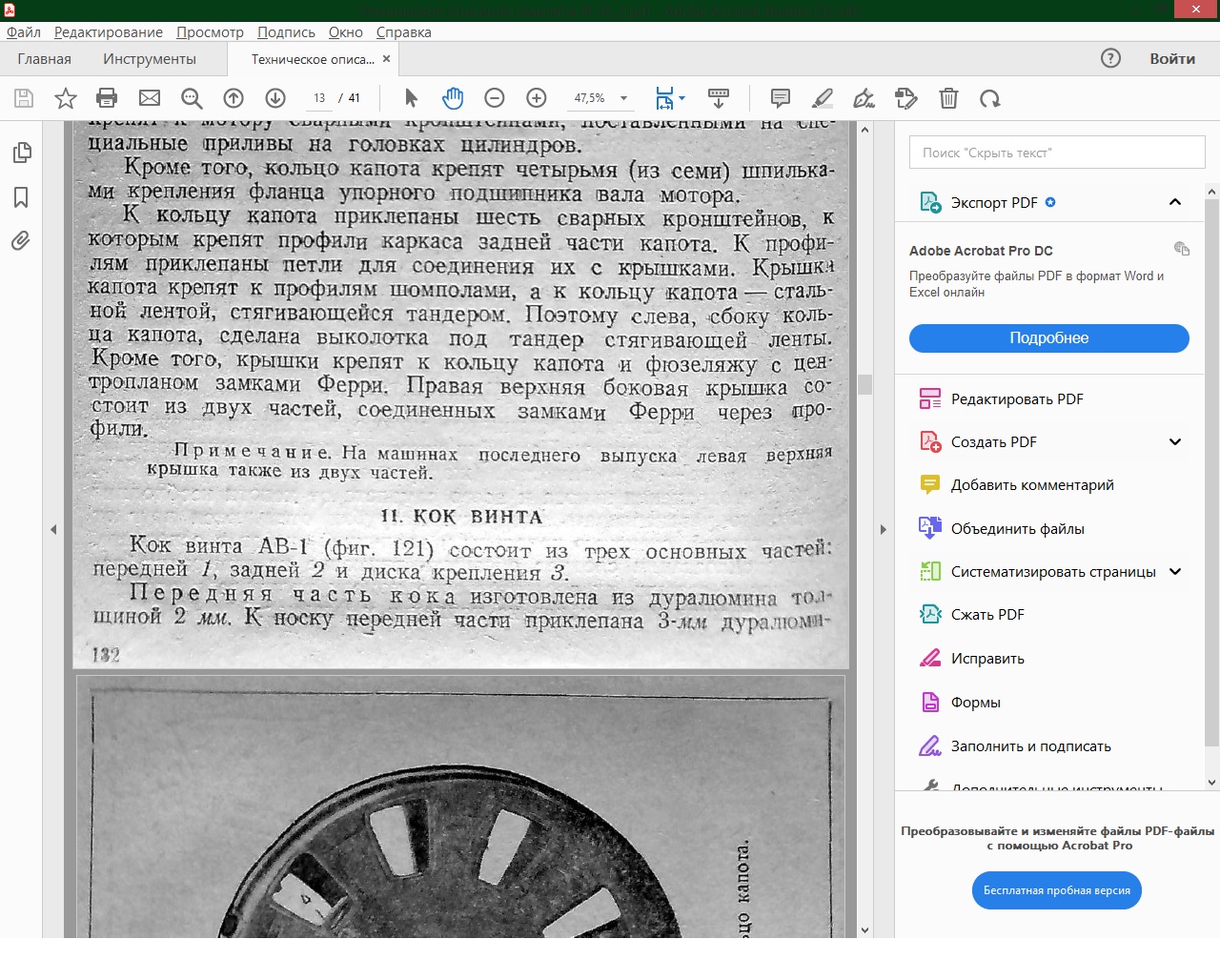Click the Print file icon
The image size is (1220, 980).
[x=107, y=98]
